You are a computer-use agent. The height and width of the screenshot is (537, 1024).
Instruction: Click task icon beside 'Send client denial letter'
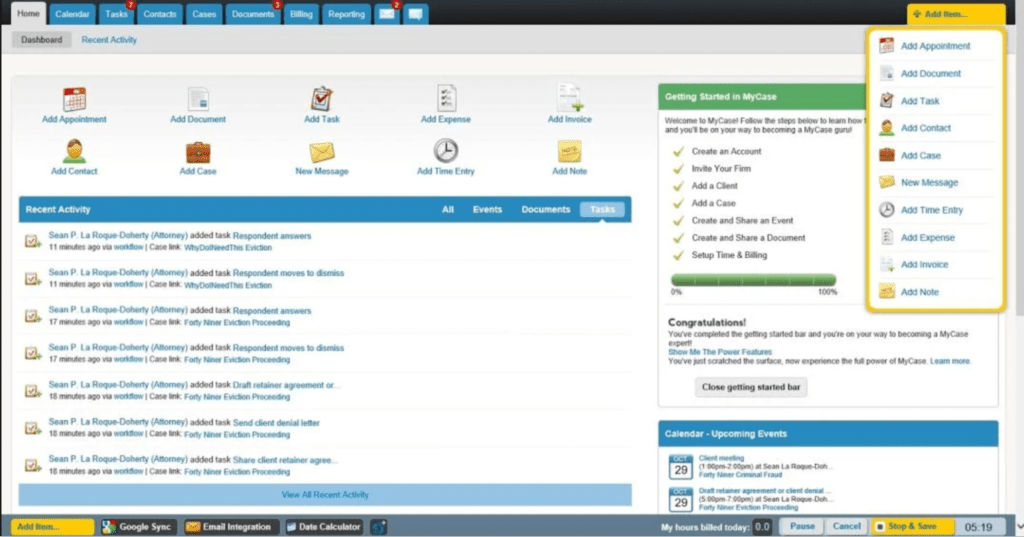click(x=33, y=428)
